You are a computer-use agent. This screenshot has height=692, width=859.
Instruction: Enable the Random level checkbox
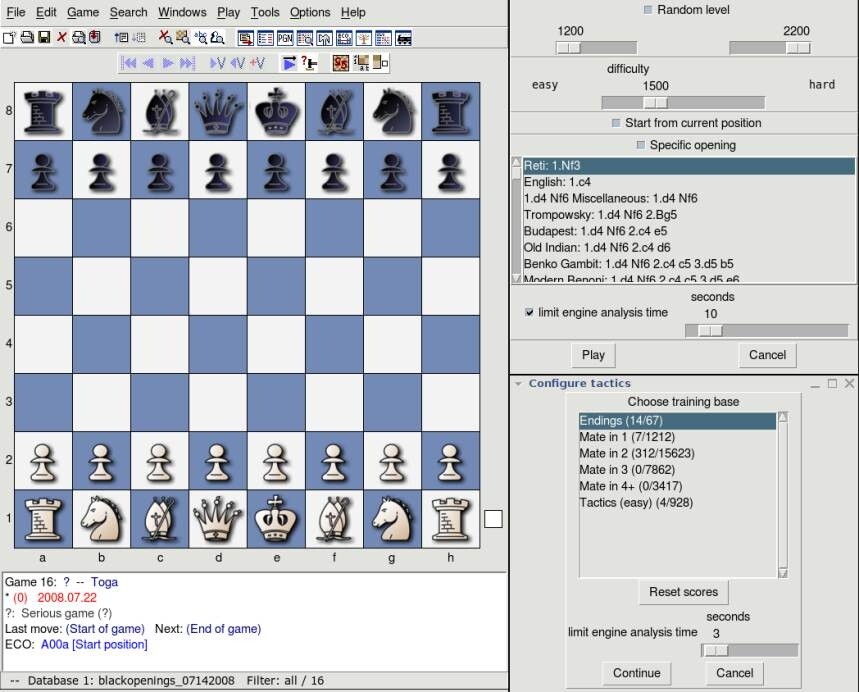[648, 10]
